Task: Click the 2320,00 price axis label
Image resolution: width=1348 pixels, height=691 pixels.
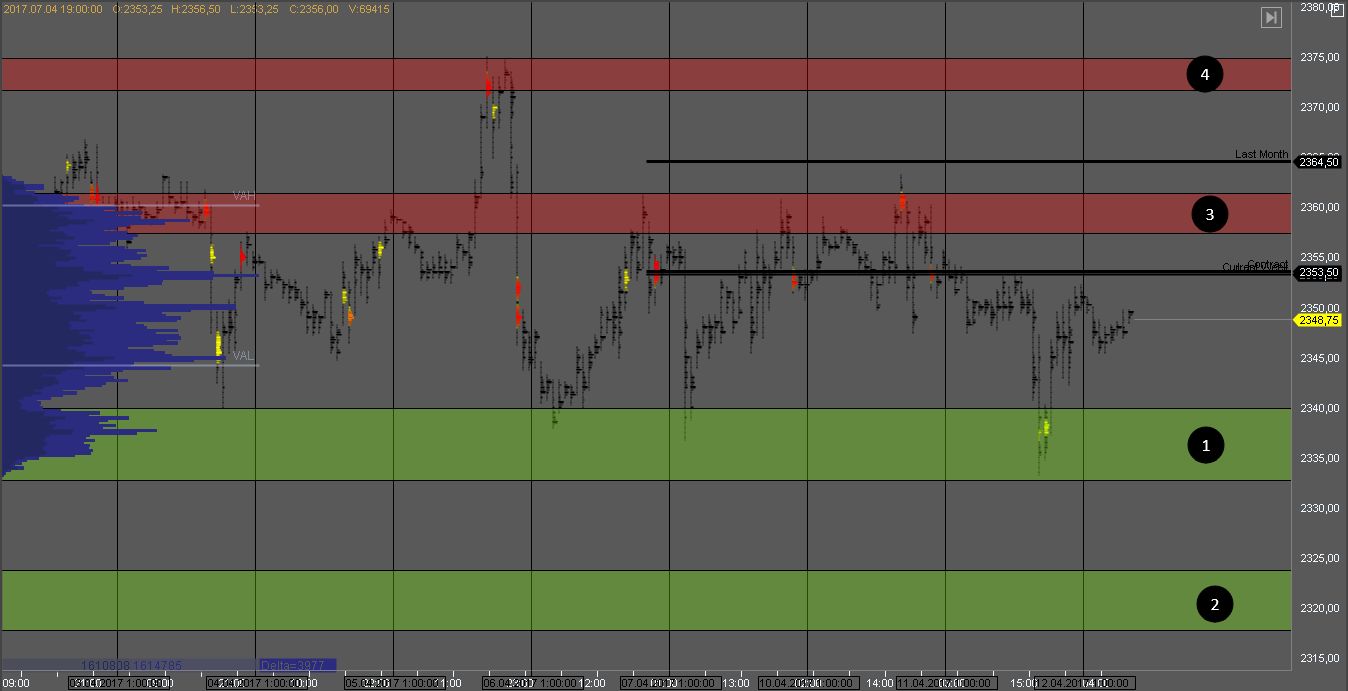Action: [x=1319, y=608]
